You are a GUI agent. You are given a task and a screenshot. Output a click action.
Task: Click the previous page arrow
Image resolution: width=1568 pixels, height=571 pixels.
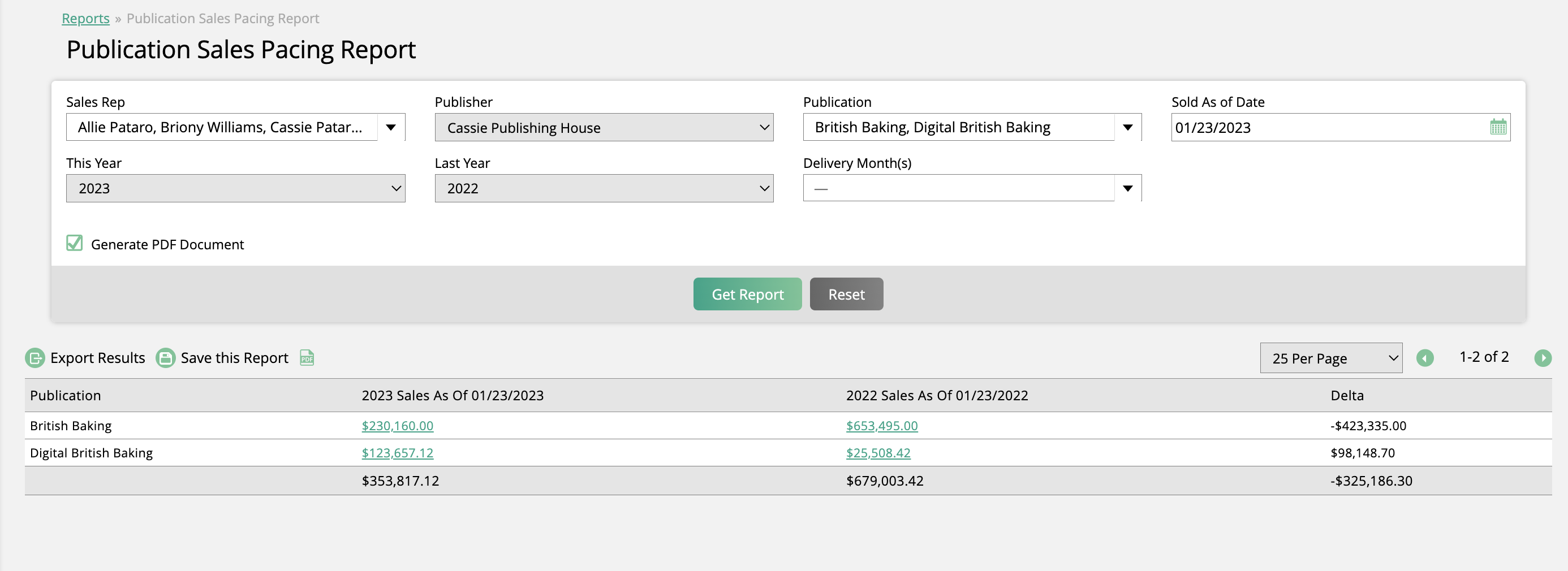point(1425,357)
